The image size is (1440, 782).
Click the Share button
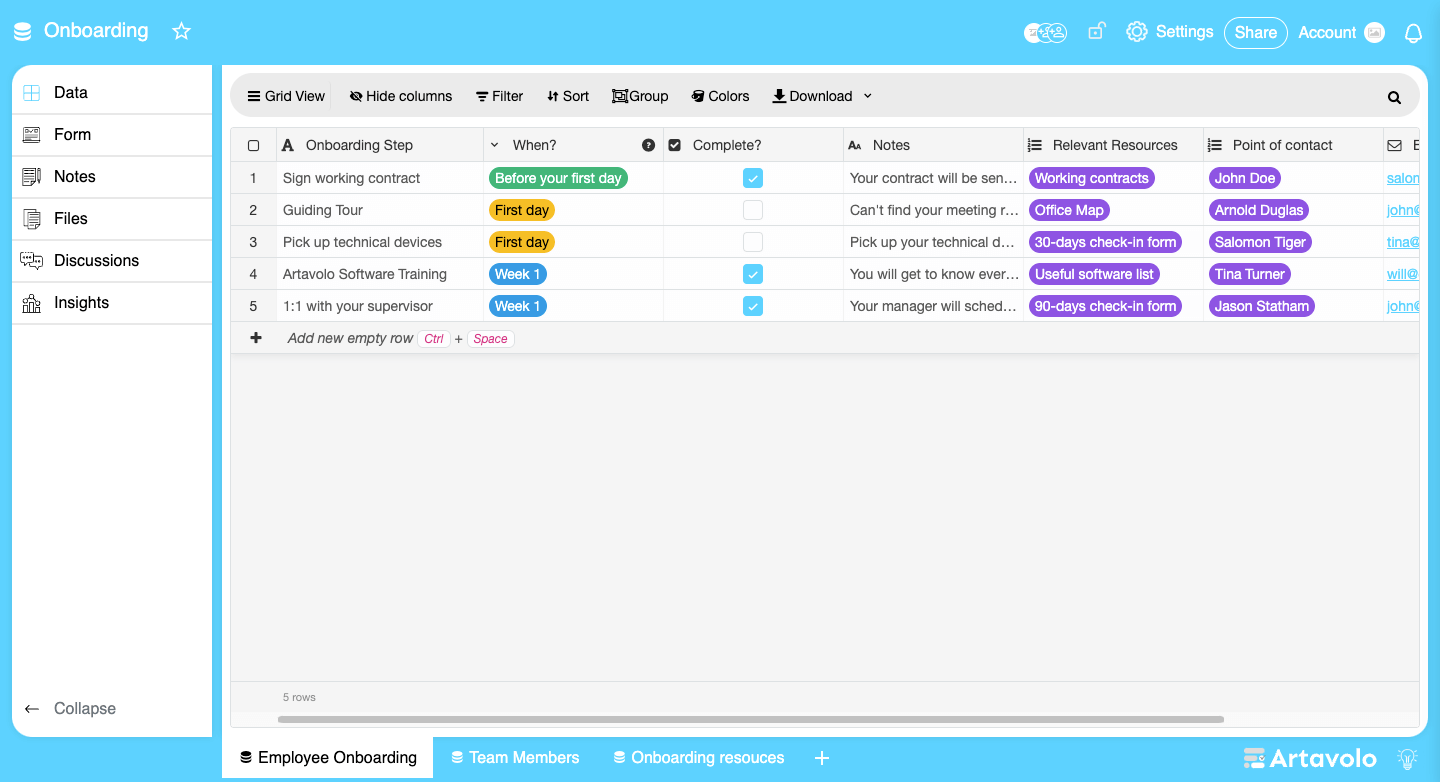[x=1255, y=32]
